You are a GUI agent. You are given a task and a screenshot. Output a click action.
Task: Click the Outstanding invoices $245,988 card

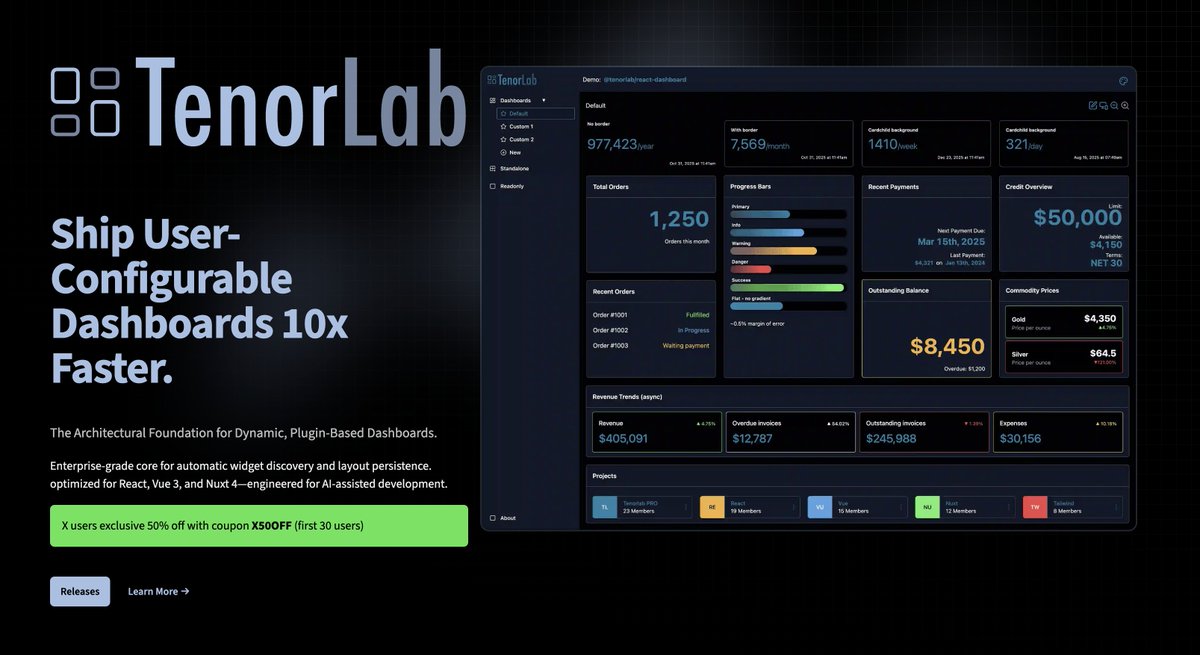point(924,432)
